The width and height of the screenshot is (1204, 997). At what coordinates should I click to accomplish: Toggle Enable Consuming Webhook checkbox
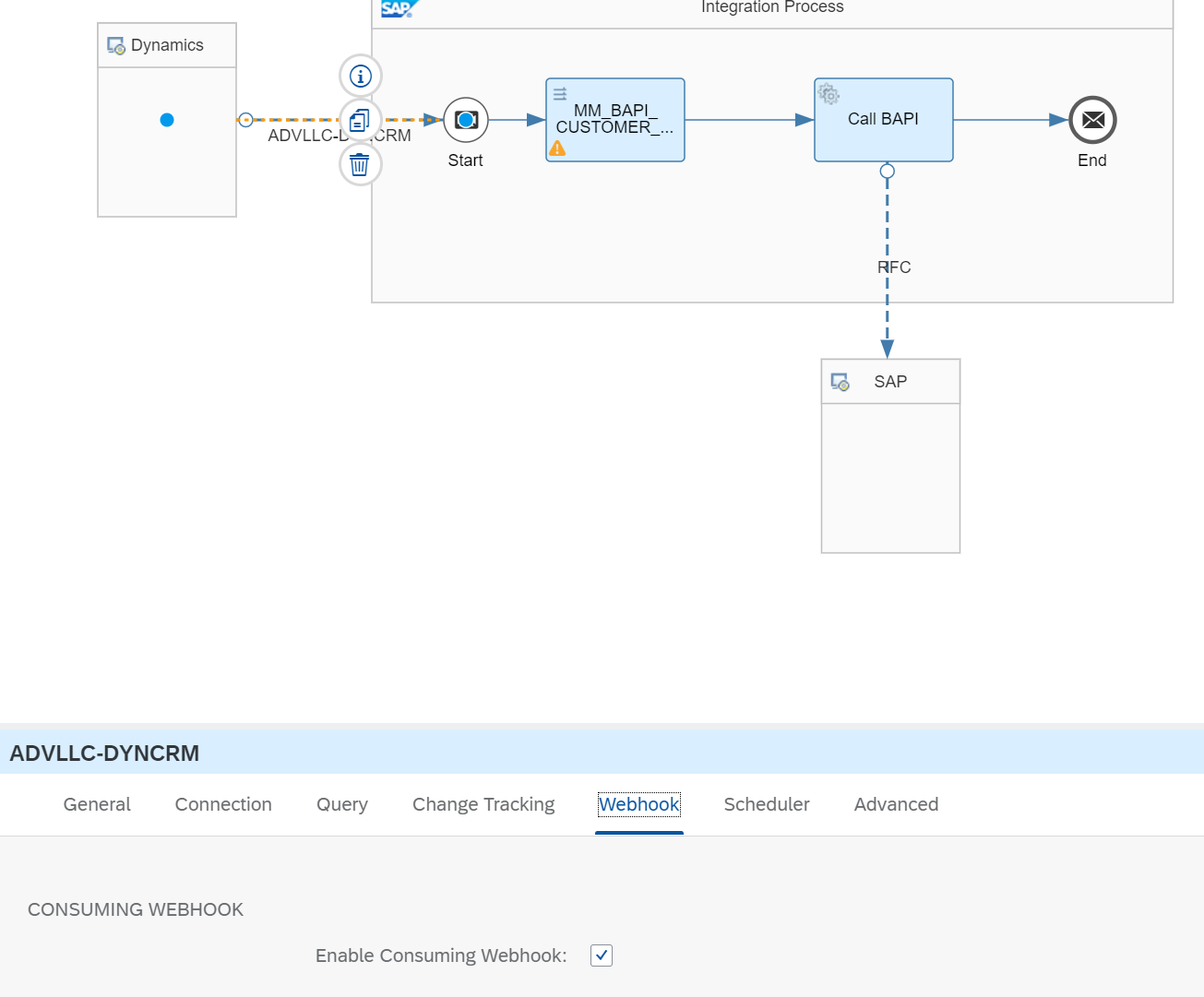(x=602, y=955)
